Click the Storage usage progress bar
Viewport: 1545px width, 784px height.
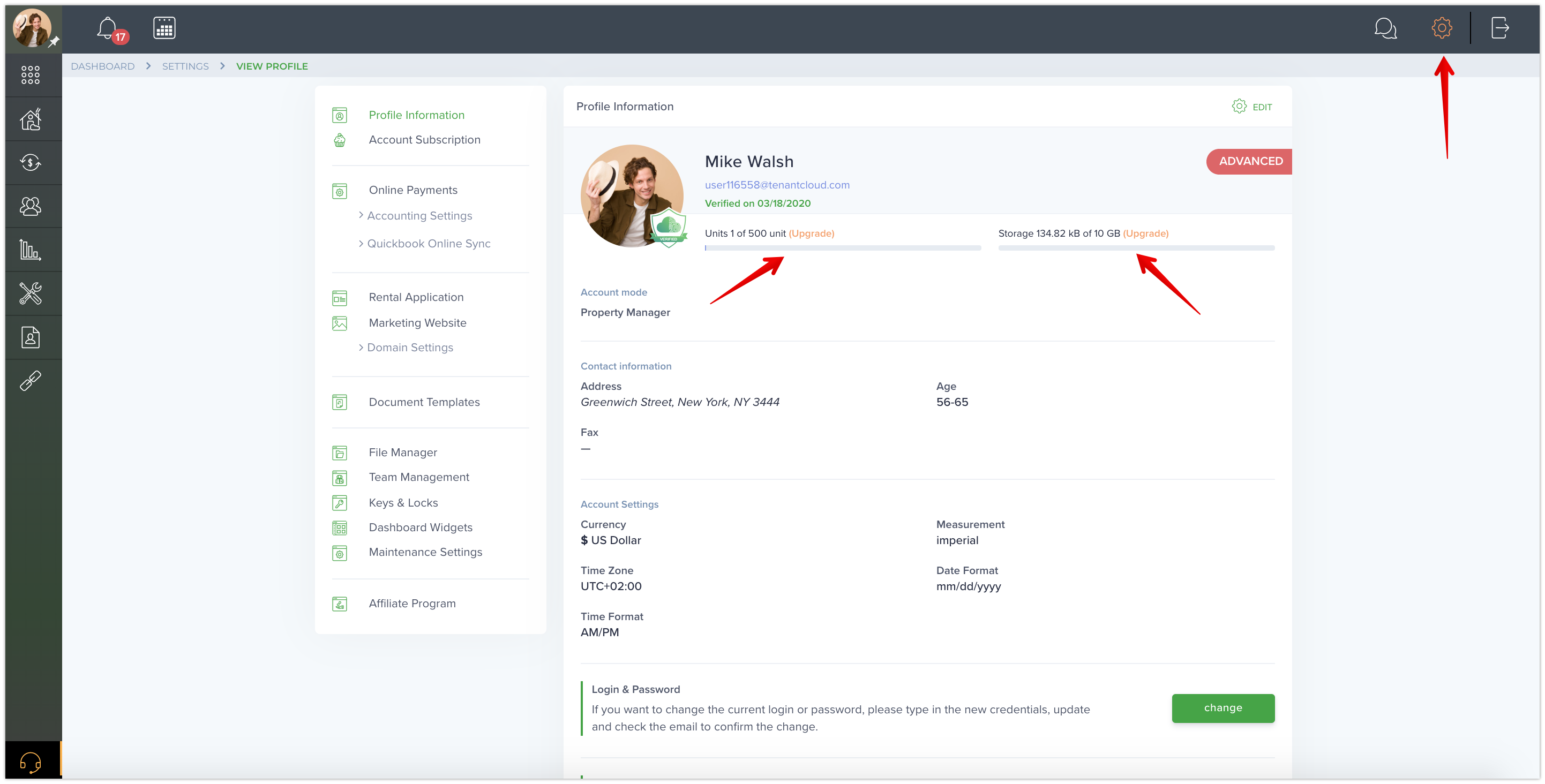(1136, 248)
